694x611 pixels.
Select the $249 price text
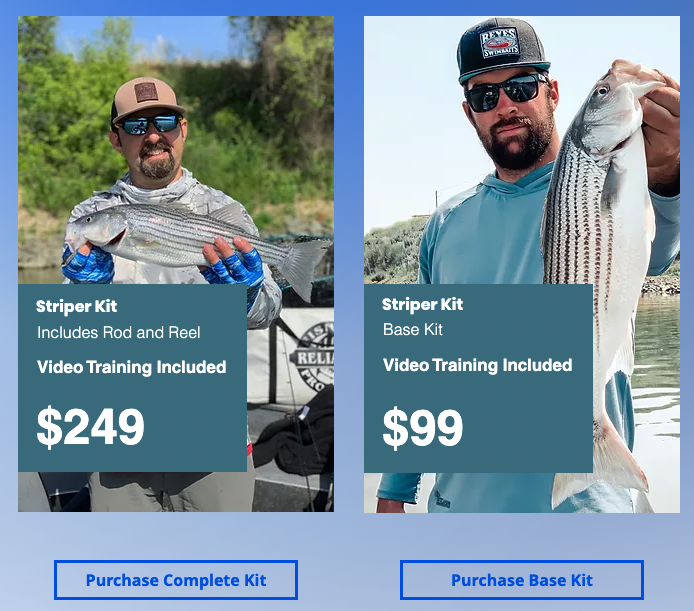click(90, 426)
